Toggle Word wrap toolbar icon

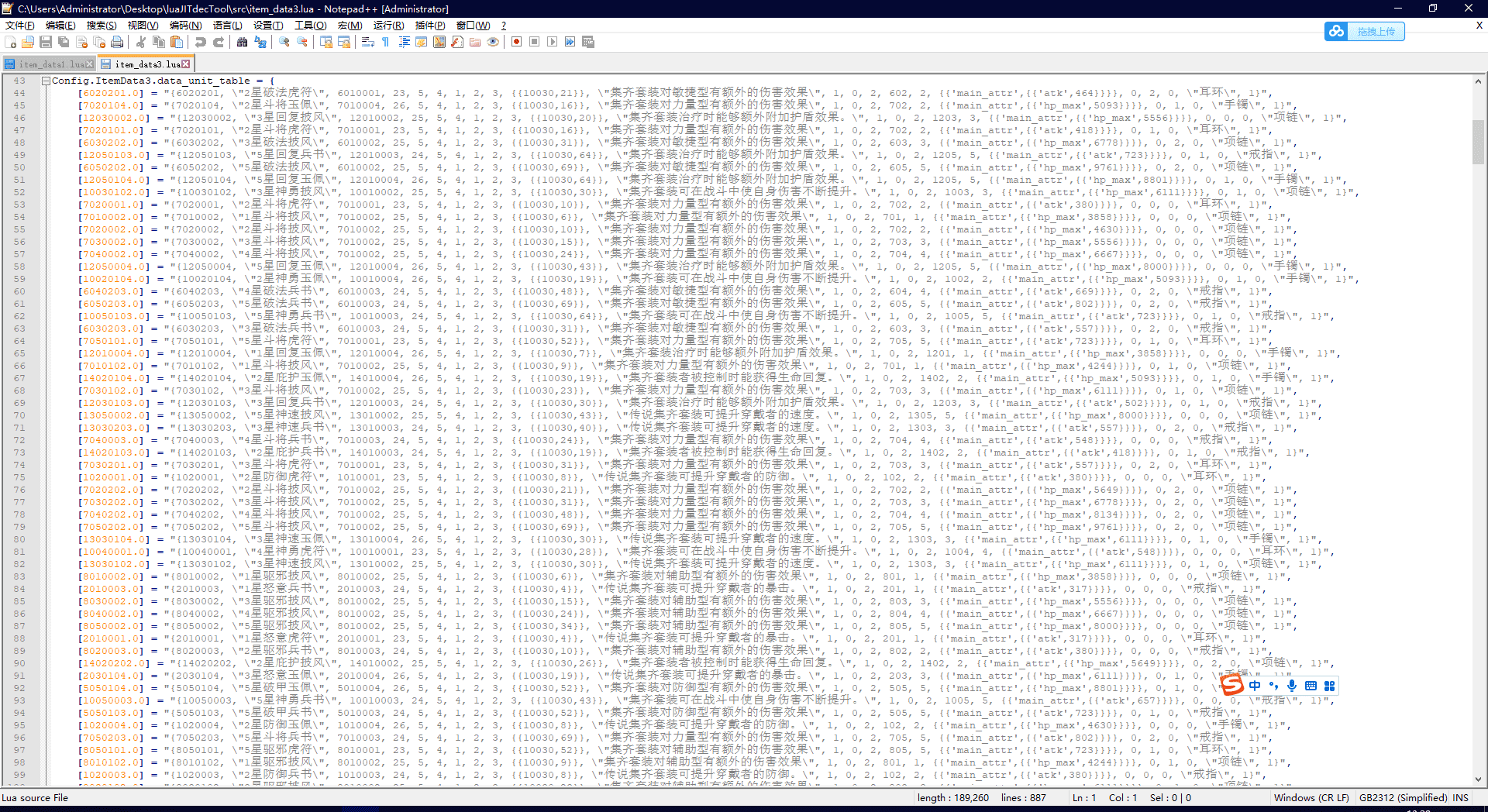click(368, 42)
